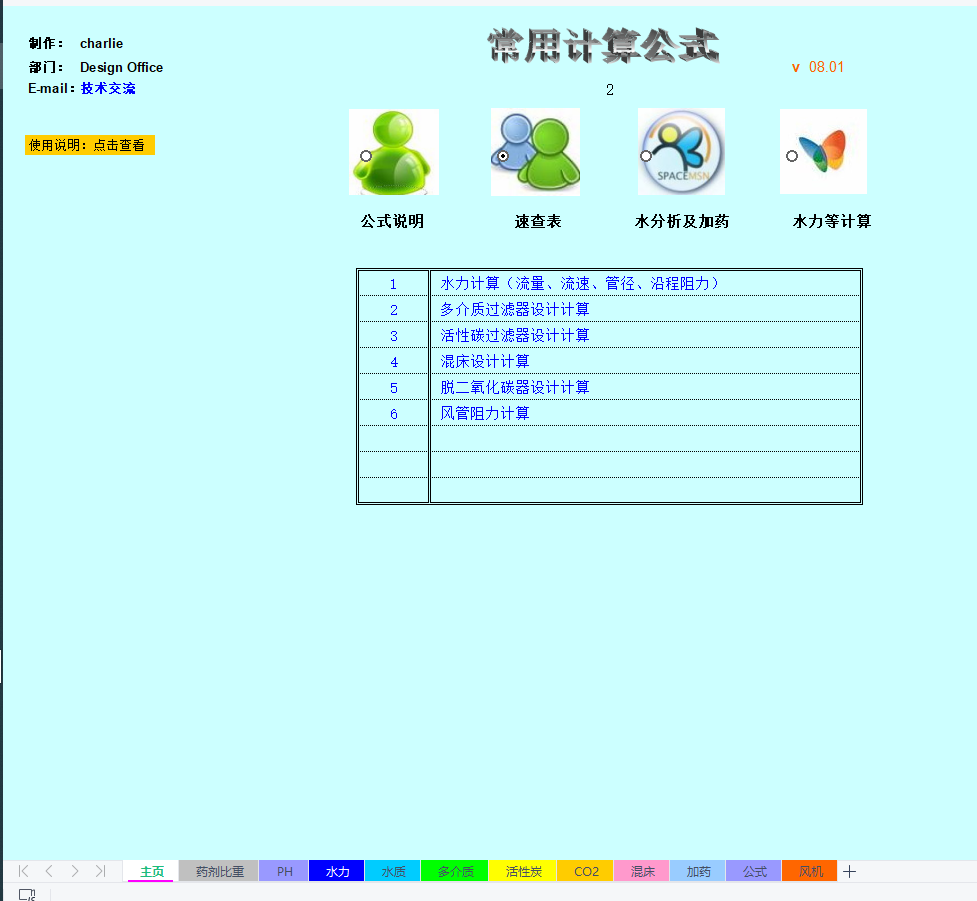Click the 常用计算公式 title graphic
Image resolution: width=977 pixels, height=901 pixels.
pos(603,45)
